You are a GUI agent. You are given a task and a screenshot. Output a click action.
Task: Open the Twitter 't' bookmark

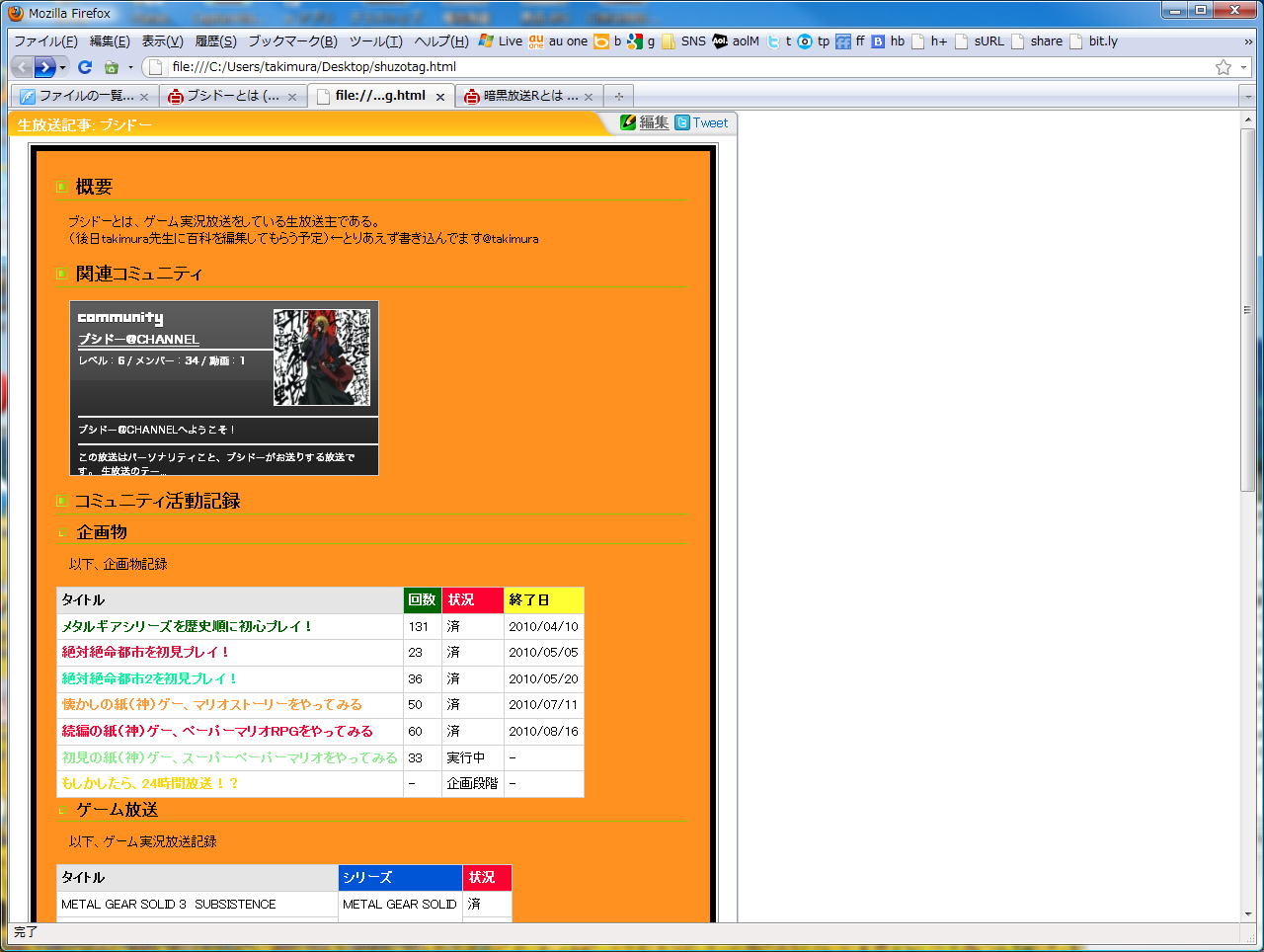[779, 41]
